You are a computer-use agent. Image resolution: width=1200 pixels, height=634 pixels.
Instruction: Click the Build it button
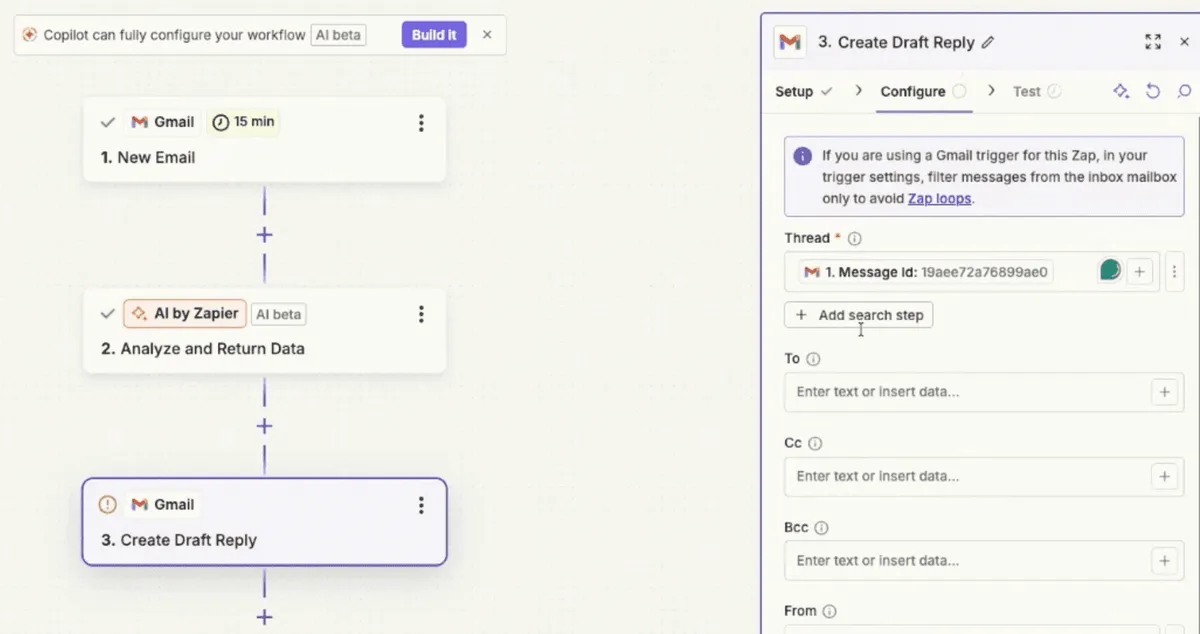click(x=434, y=34)
